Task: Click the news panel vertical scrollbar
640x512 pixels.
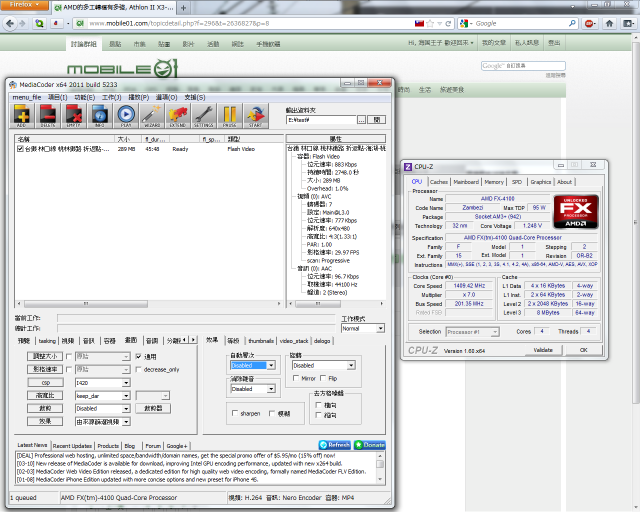Action: click(x=380, y=467)
